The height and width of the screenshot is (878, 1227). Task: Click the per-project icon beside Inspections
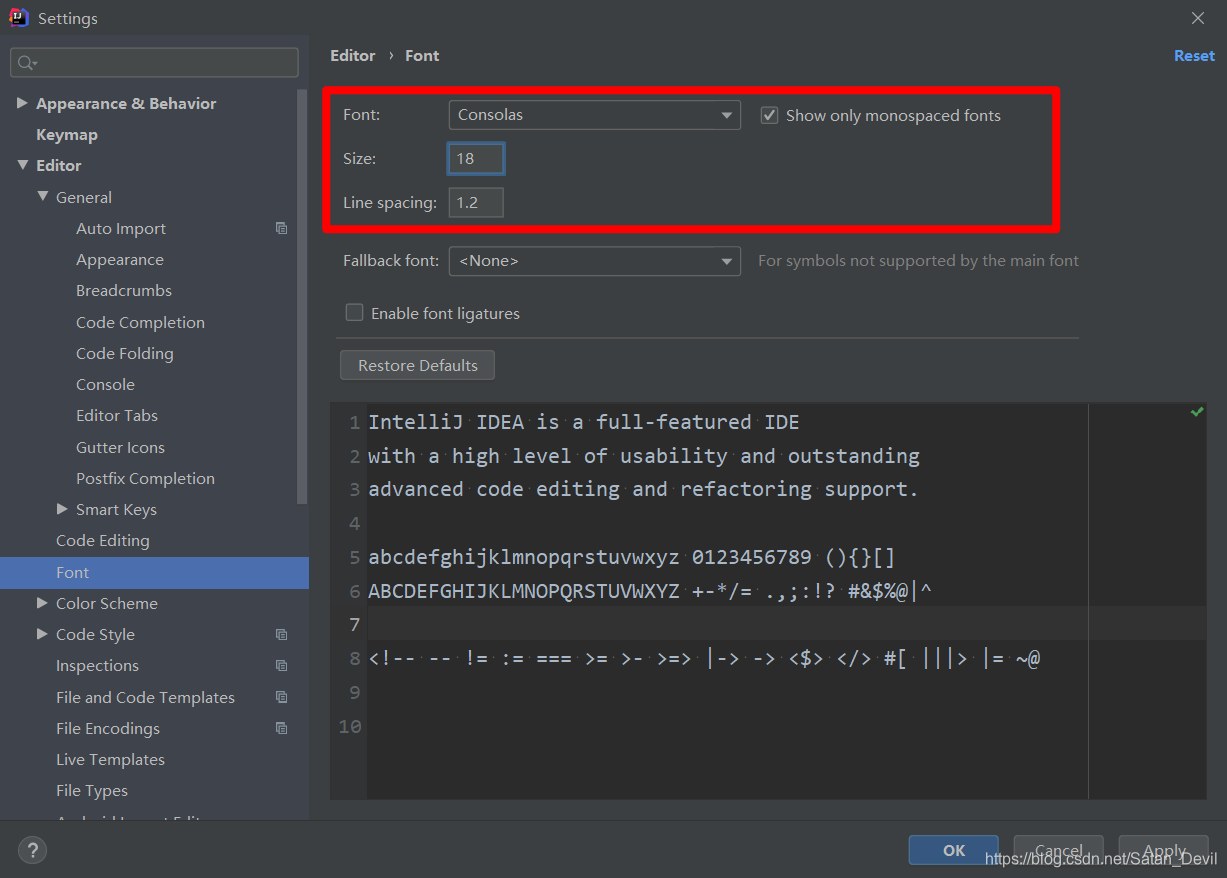coord(282,665)
